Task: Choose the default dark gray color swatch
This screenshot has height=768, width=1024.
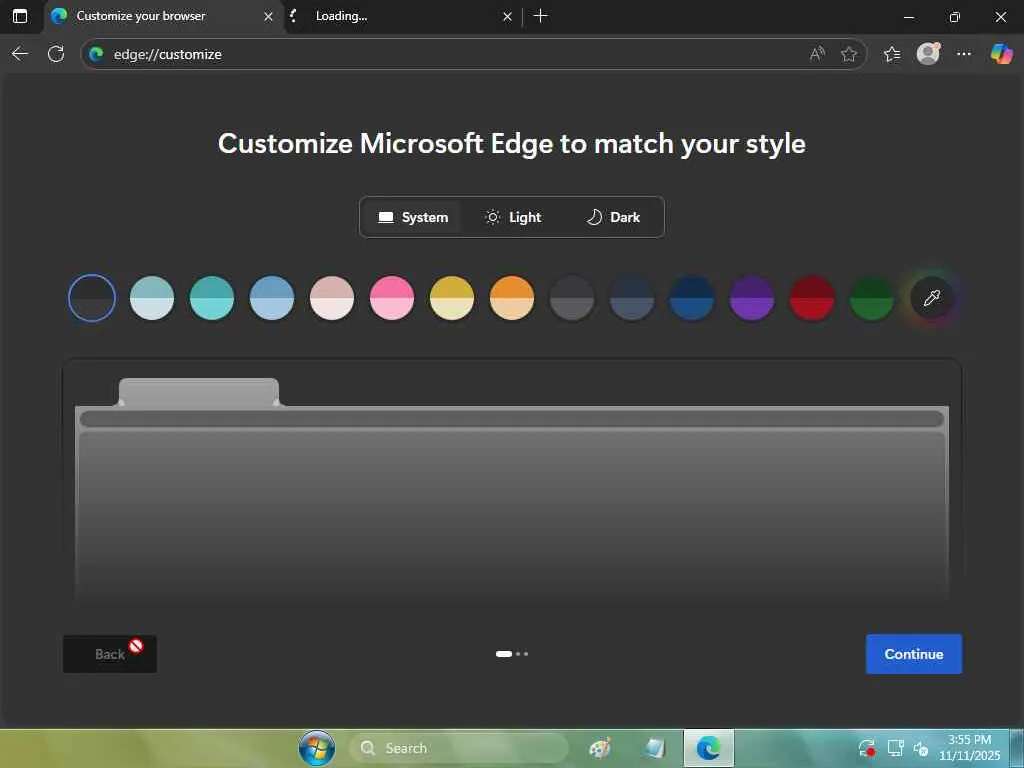Action: pos(92,298)
